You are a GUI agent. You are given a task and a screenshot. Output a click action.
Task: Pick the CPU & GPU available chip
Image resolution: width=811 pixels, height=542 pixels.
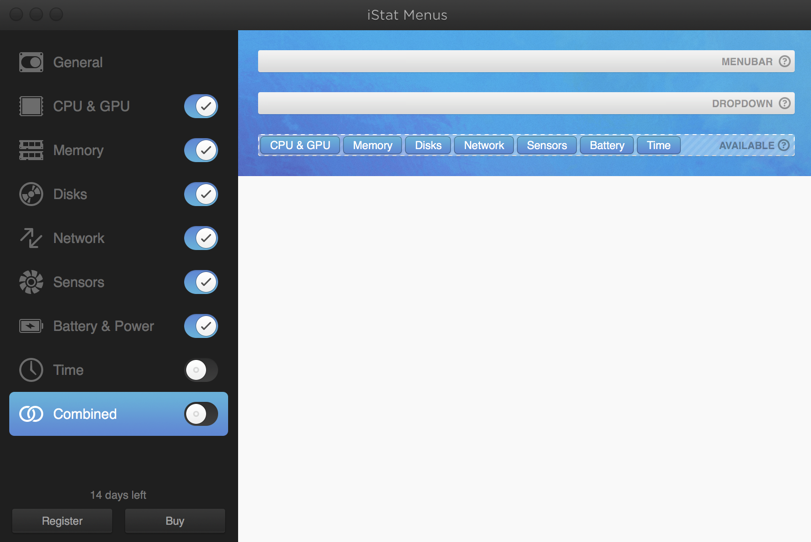click(x=300, y=145)
